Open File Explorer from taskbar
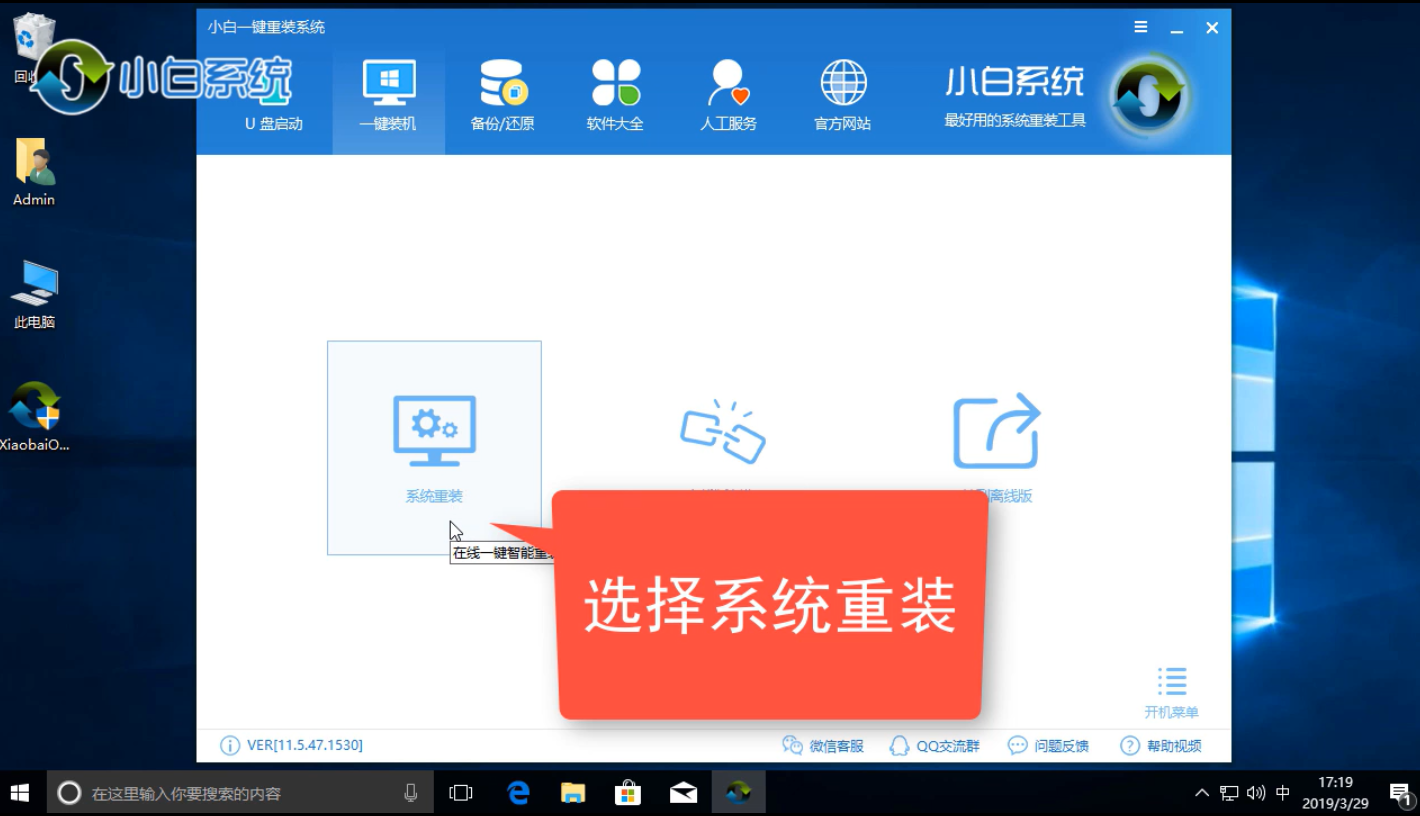The image size is (1420, 816). 573,793
